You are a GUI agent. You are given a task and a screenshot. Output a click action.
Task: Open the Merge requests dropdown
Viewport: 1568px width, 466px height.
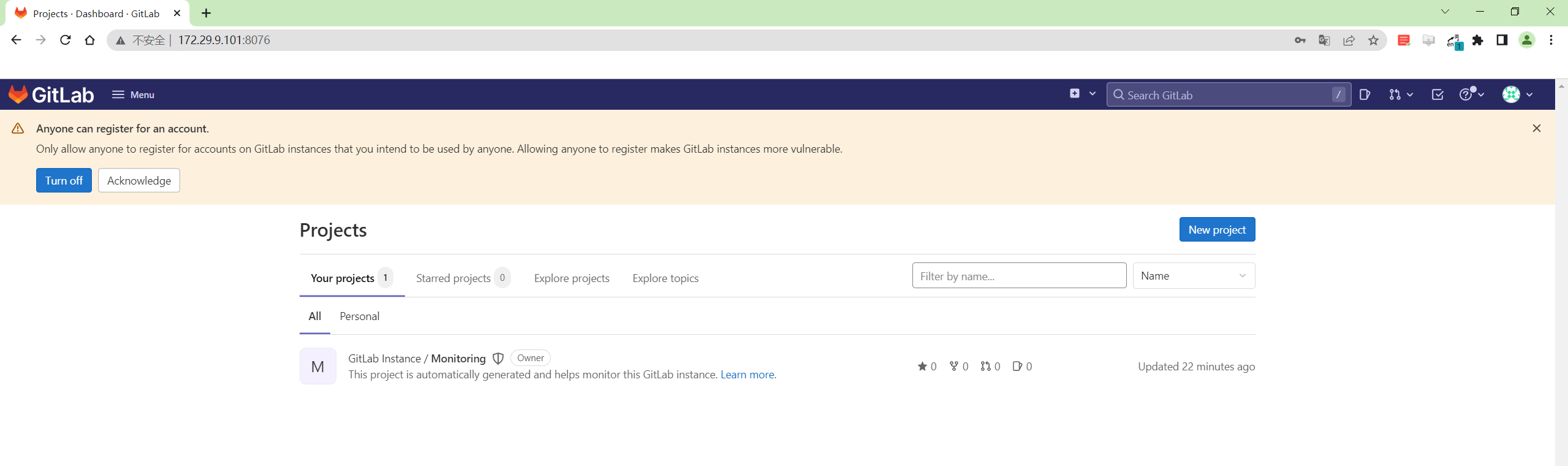1401,94
